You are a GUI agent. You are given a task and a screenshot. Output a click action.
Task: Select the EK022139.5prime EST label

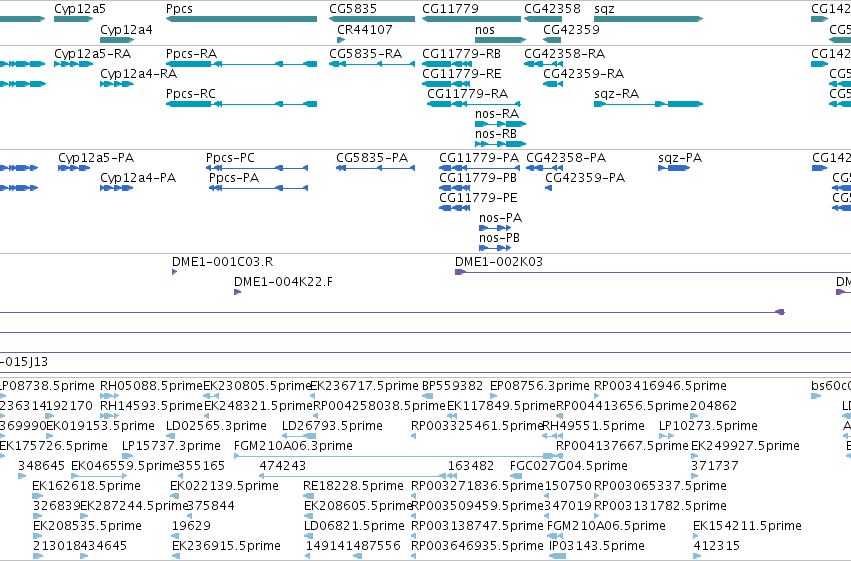[225, 486]
